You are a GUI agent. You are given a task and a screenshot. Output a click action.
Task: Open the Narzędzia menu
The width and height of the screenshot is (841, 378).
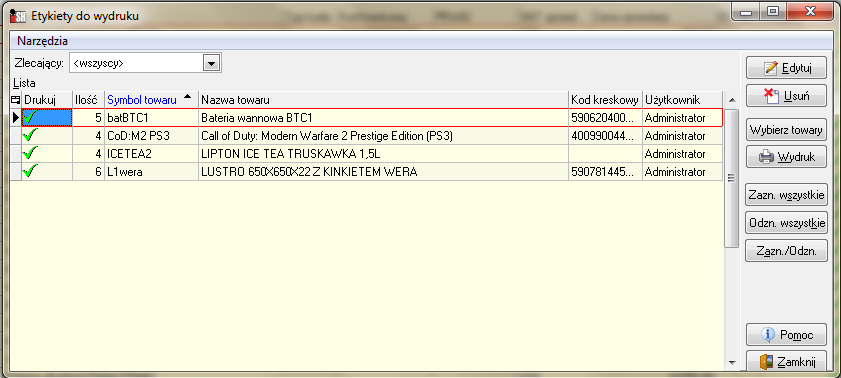pyautogui.click(x=42, y=41)
